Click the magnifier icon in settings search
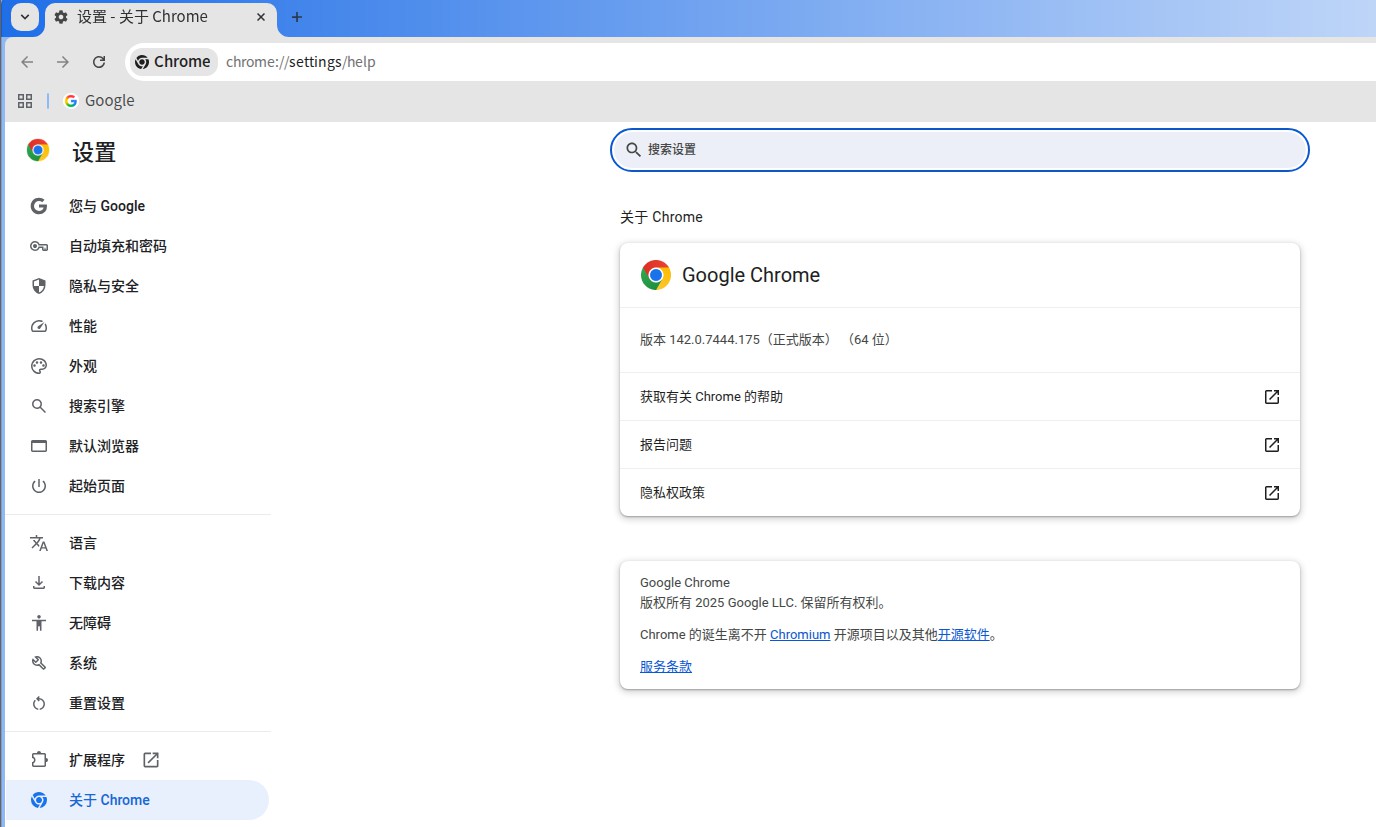This screenshot has height=827, width=1376. tap(633, 149)
